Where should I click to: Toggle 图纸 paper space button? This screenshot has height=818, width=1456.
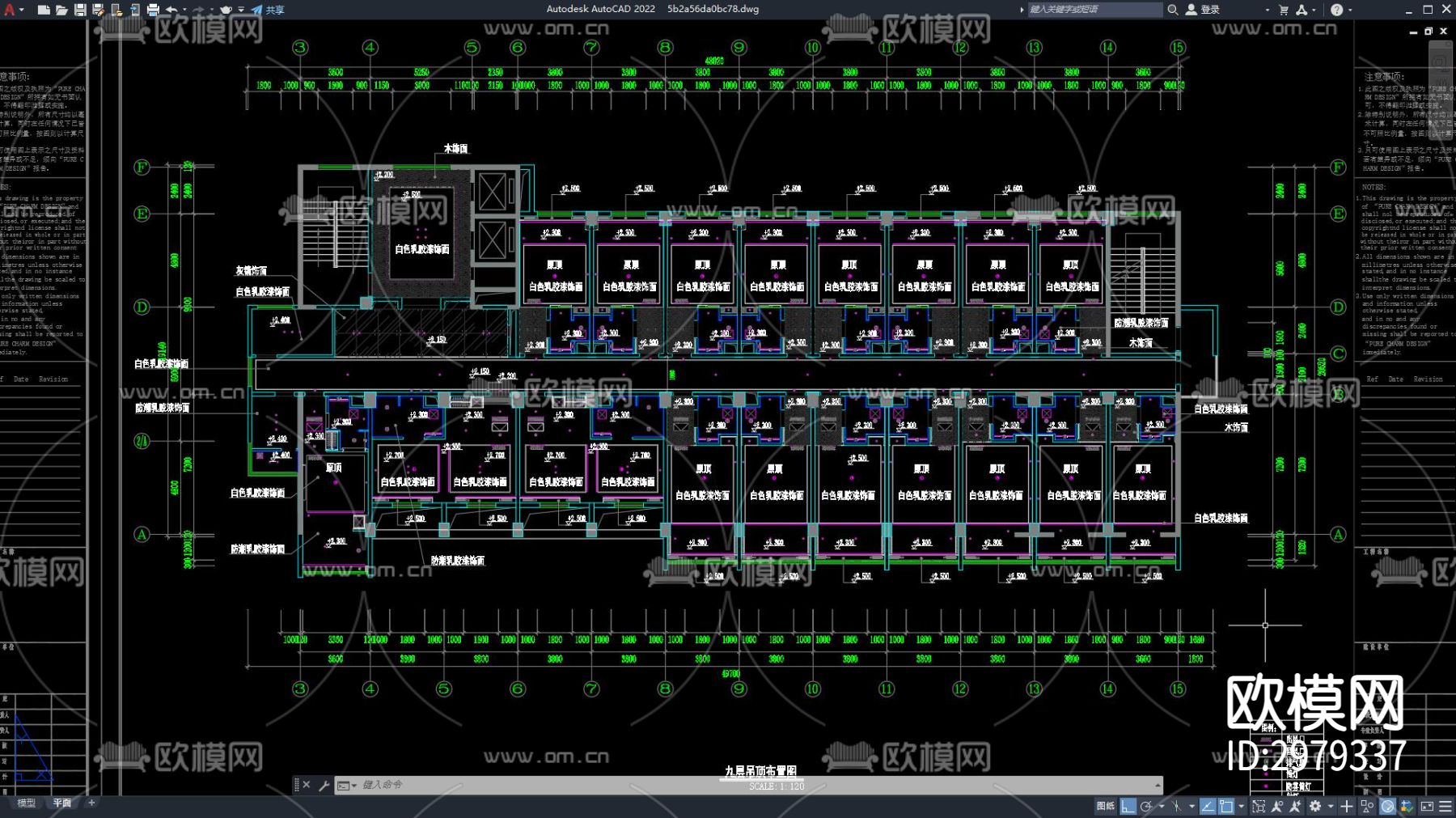click(x=1105, y=806)
